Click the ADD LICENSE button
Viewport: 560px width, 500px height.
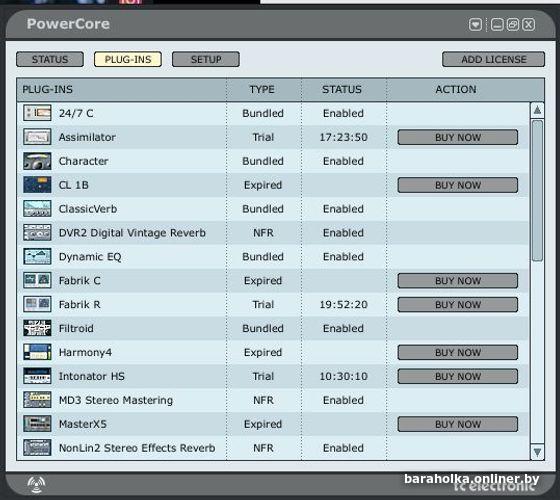click(494, 59)
